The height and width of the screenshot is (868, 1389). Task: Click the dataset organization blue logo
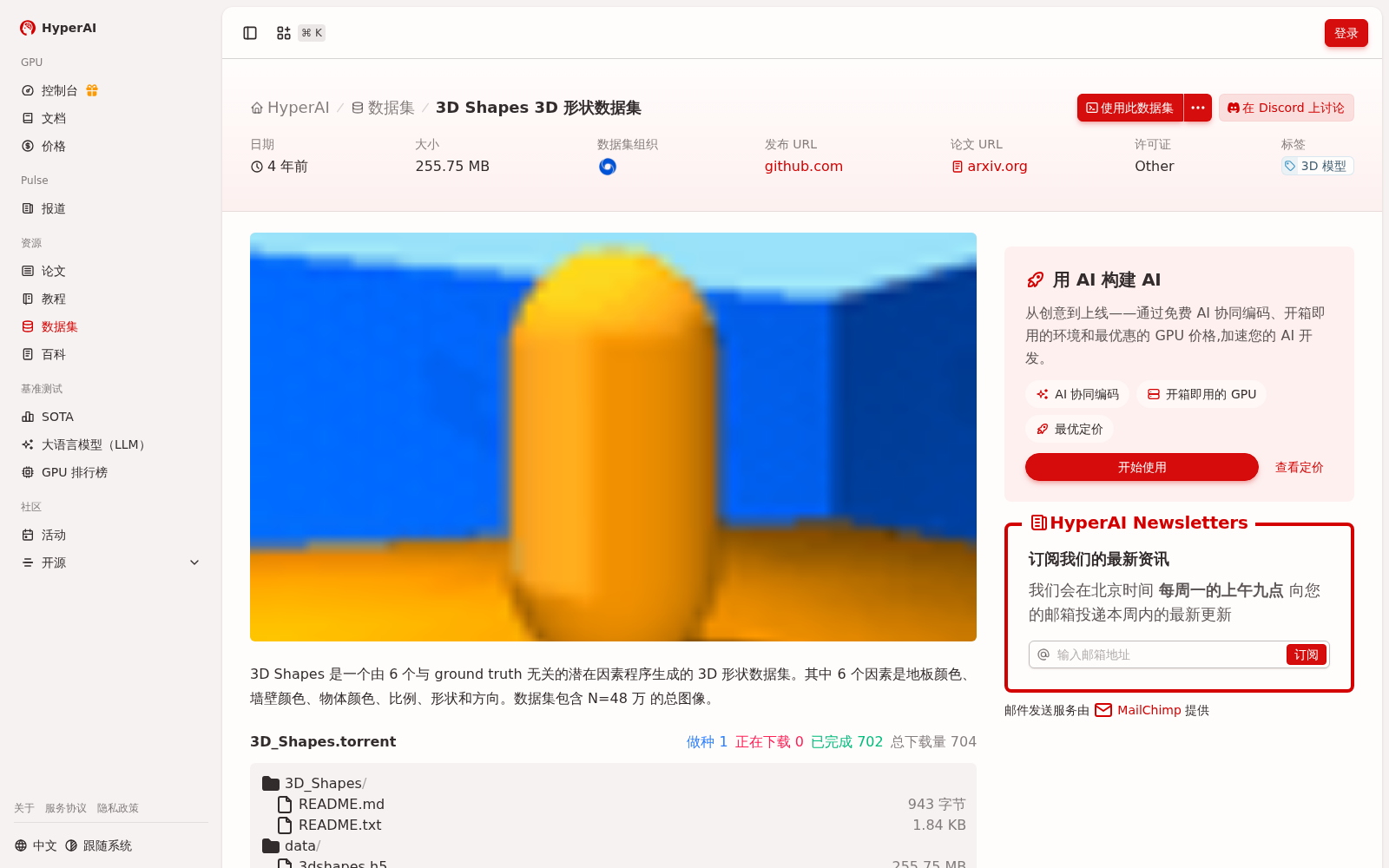[608, 167]
